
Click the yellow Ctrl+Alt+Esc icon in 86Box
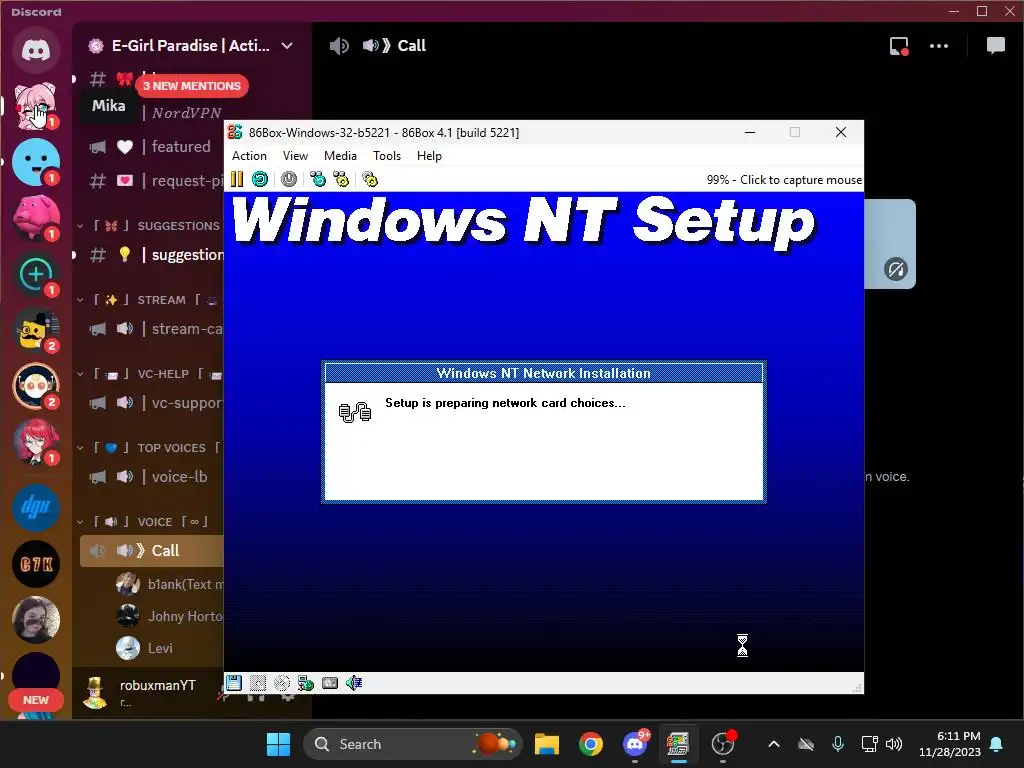[341, 179]
